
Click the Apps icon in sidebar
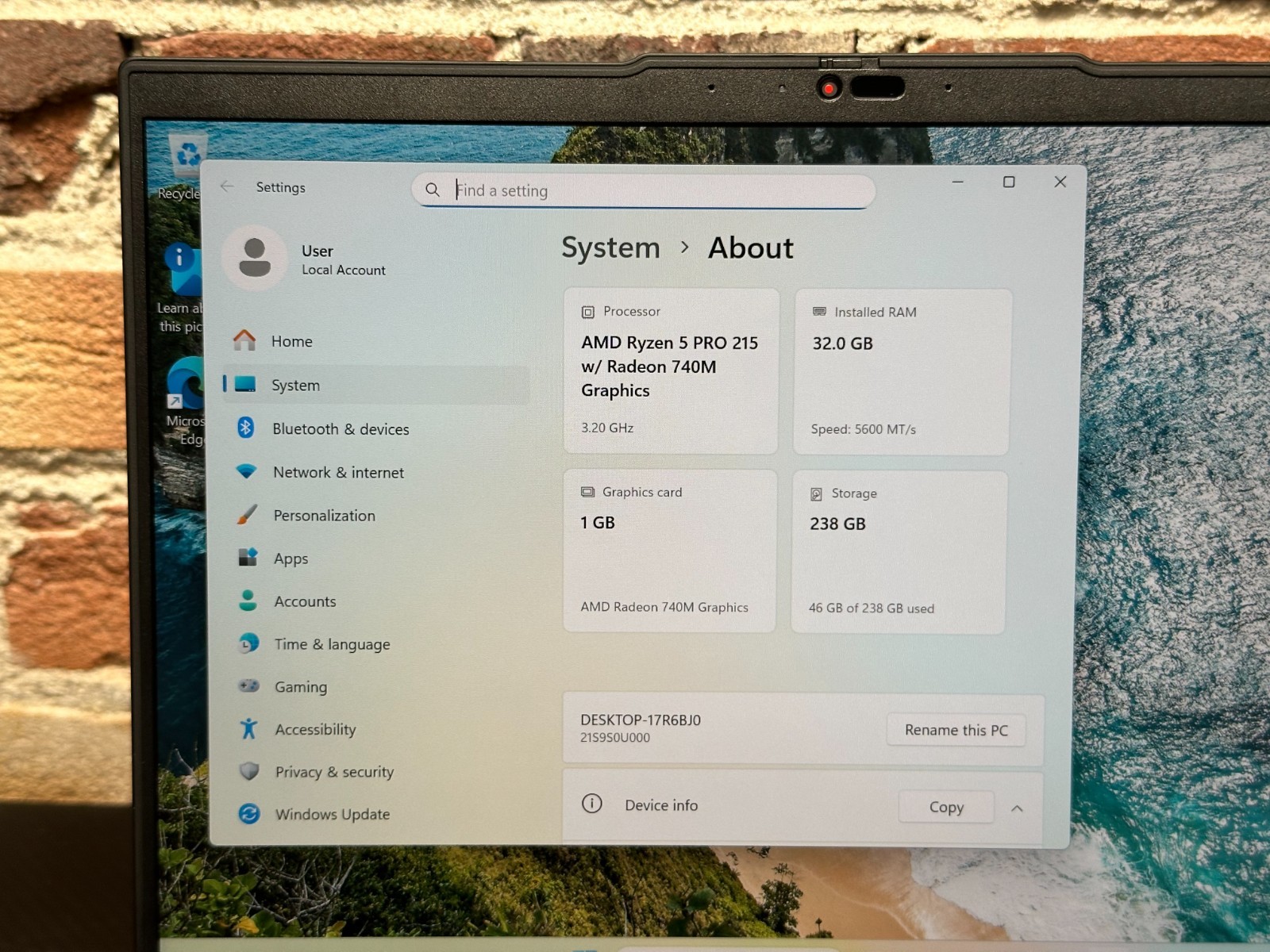click(248, 557)
